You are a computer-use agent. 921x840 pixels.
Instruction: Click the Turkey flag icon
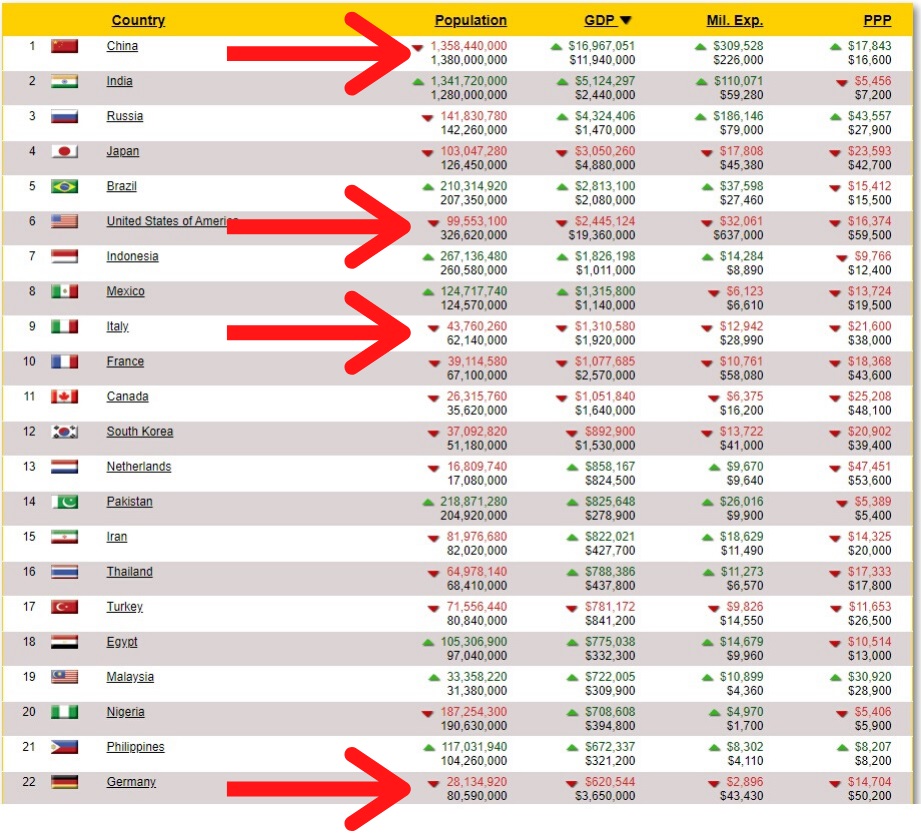point(64,607)
